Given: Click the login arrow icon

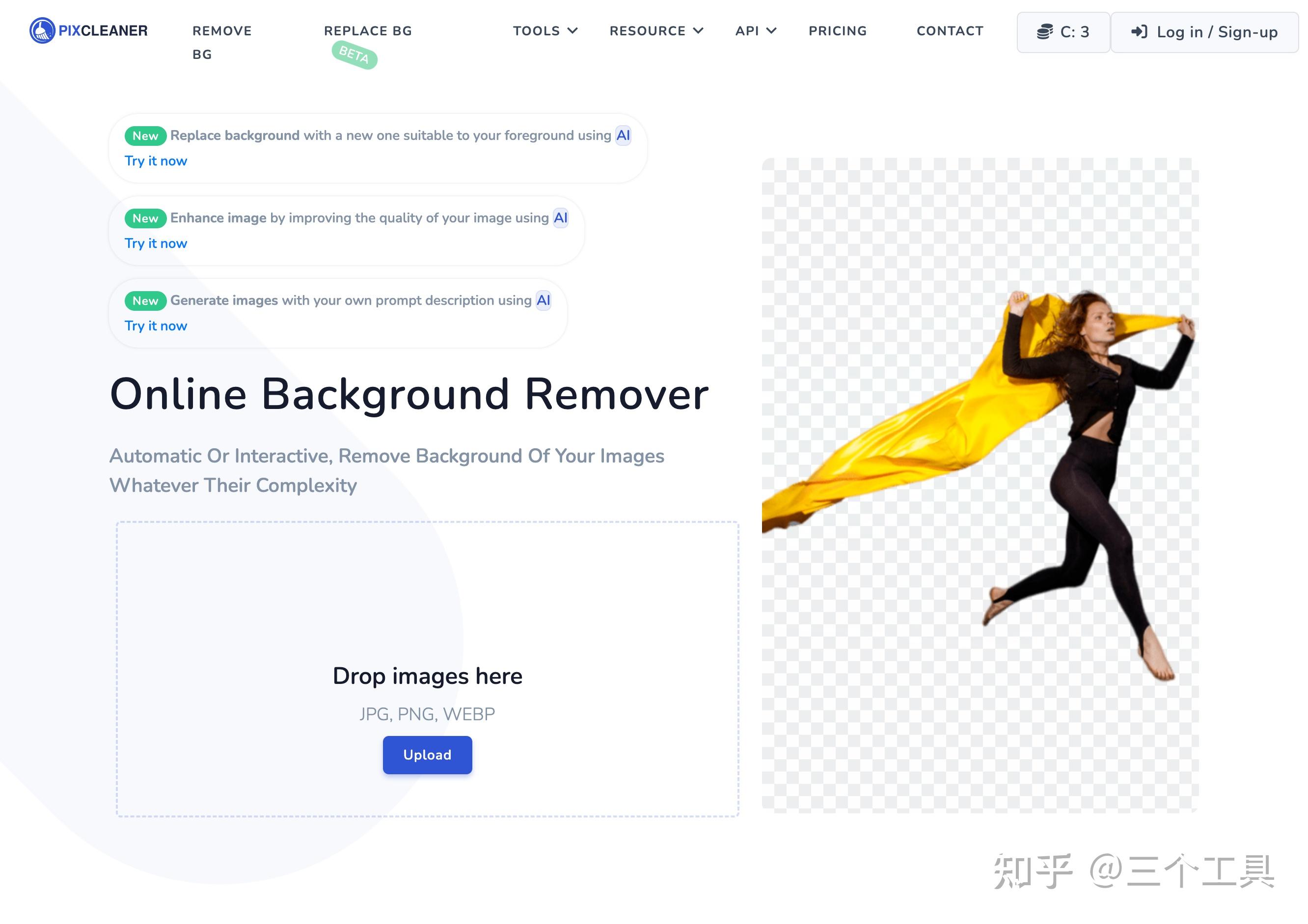Looking at the screenshot, I should coord(1139,32).
